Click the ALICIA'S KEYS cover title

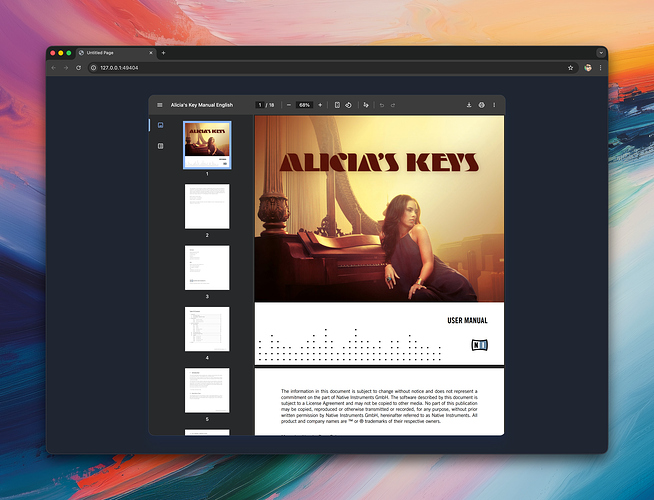379,162
